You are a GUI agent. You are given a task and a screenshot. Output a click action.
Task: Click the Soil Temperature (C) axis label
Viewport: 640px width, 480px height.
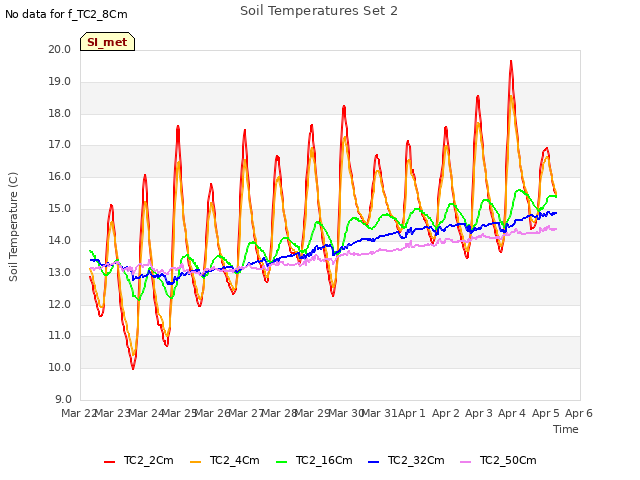(x=13, y=227)
